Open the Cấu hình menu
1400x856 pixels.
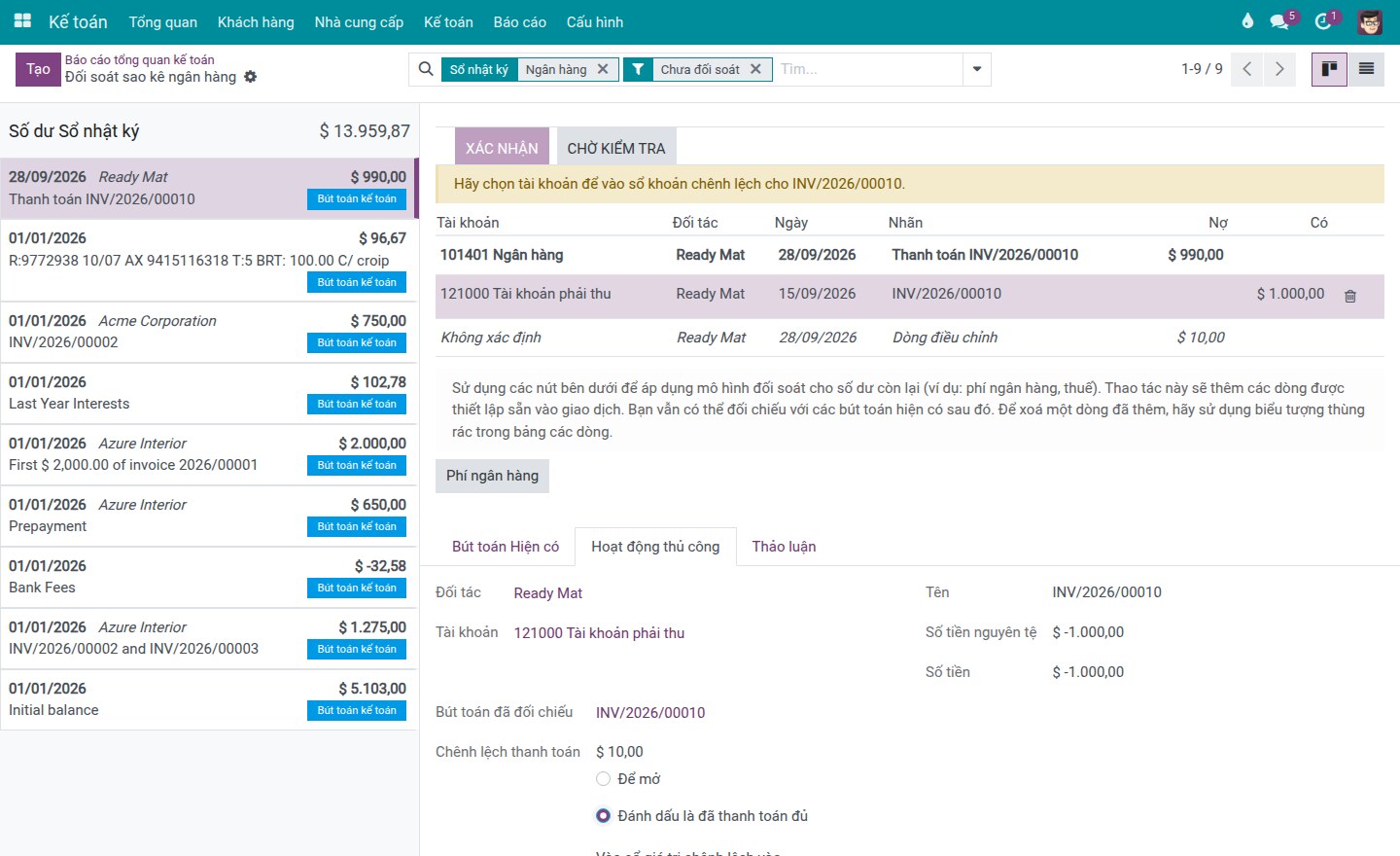coord(595,21)
